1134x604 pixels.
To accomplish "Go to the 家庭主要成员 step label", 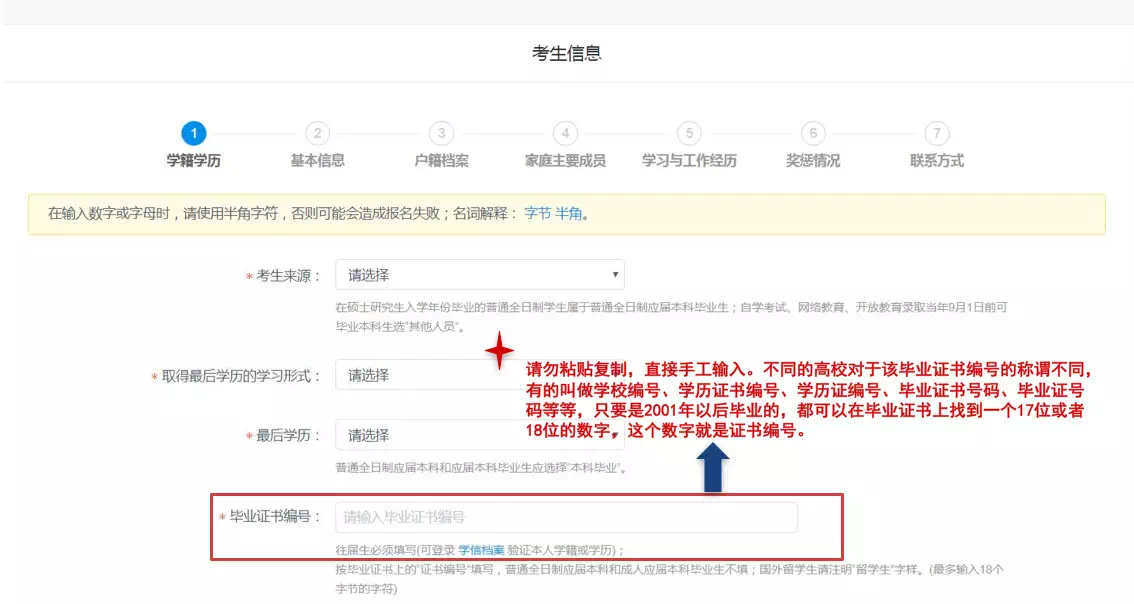I will [565, 161].
